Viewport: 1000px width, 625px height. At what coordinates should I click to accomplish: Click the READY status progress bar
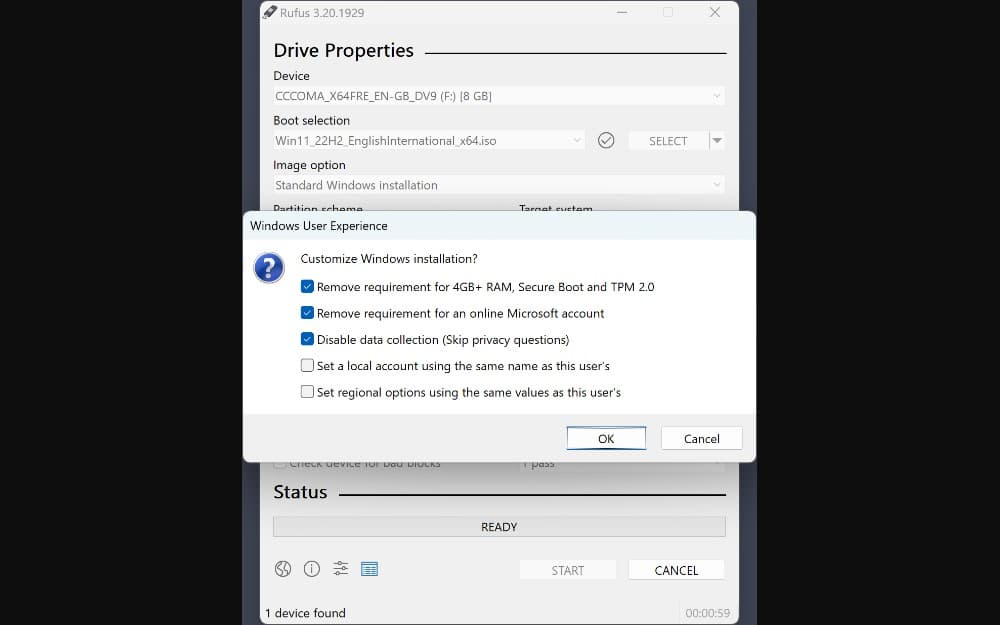coord(499,526)
